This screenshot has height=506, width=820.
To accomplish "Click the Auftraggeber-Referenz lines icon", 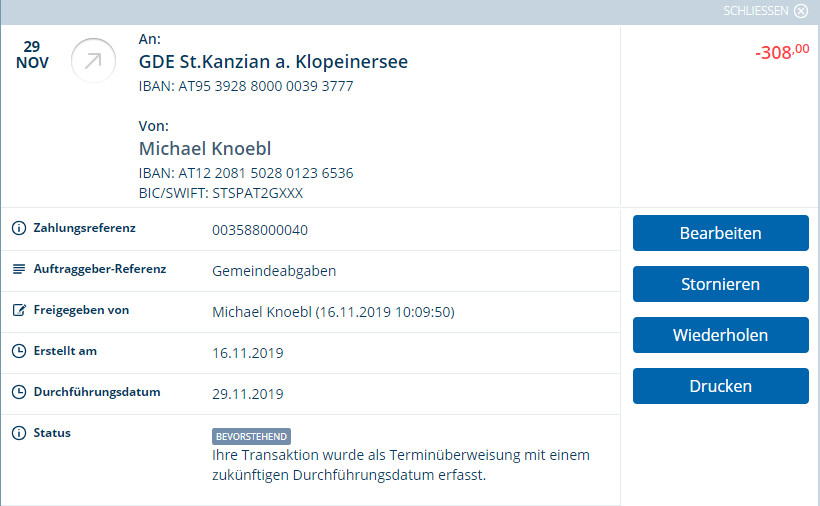I will [19, 269].
